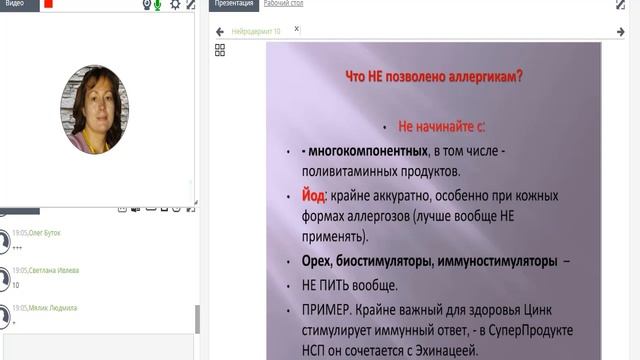Close the Нейродермит 10 presentation tab
Screen dimensions: 640x360
[297, 29]
